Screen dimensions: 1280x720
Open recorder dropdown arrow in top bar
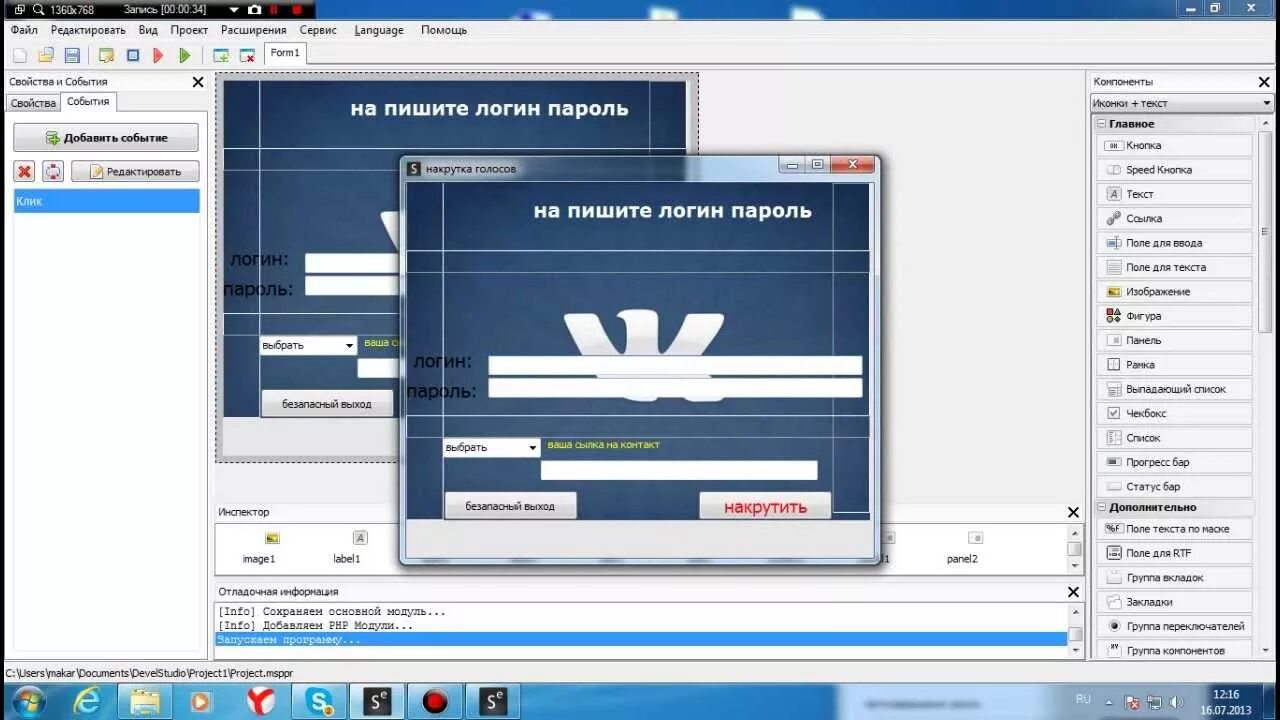(235, 9)
